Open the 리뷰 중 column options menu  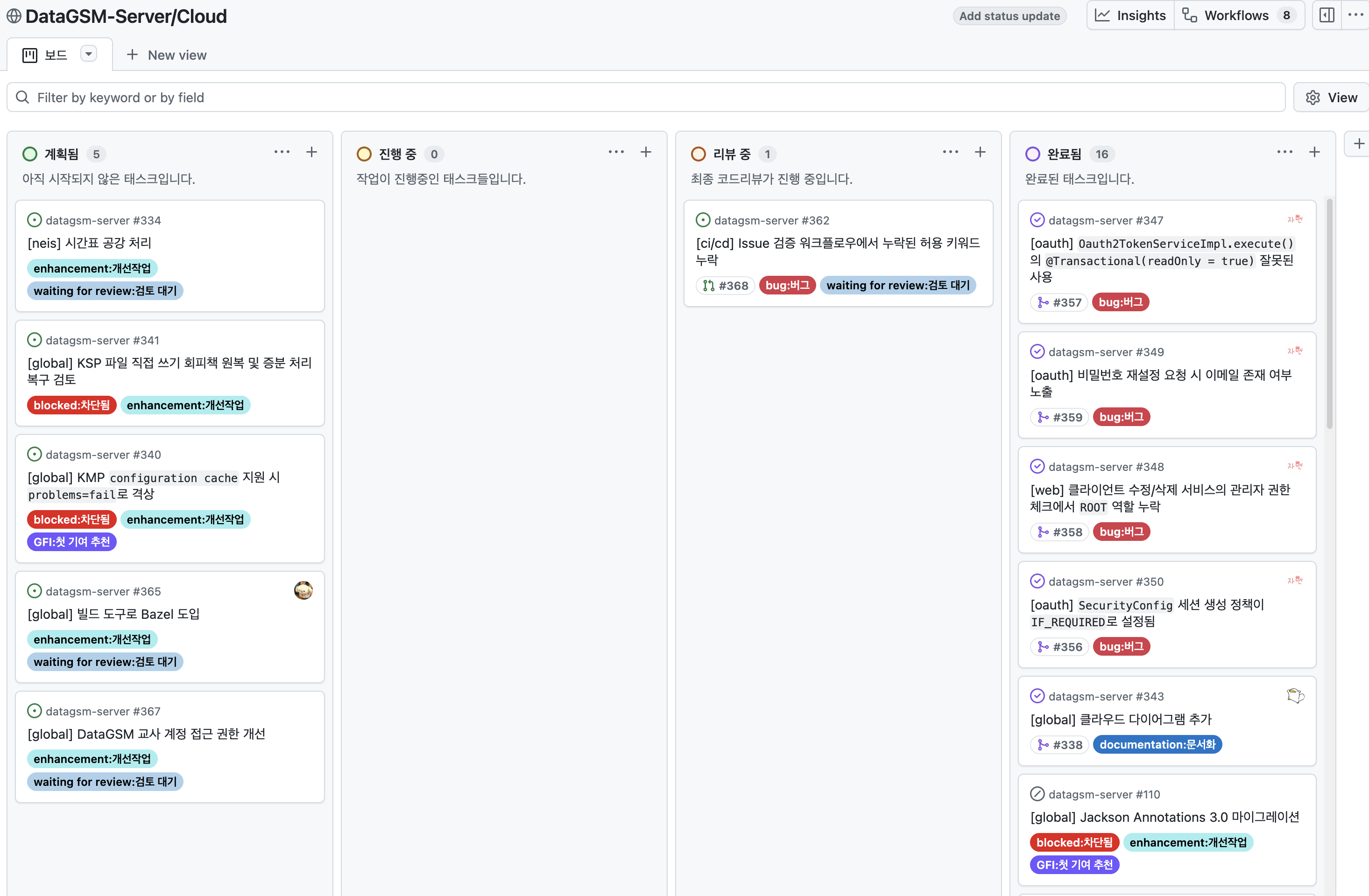click(950, 152)
